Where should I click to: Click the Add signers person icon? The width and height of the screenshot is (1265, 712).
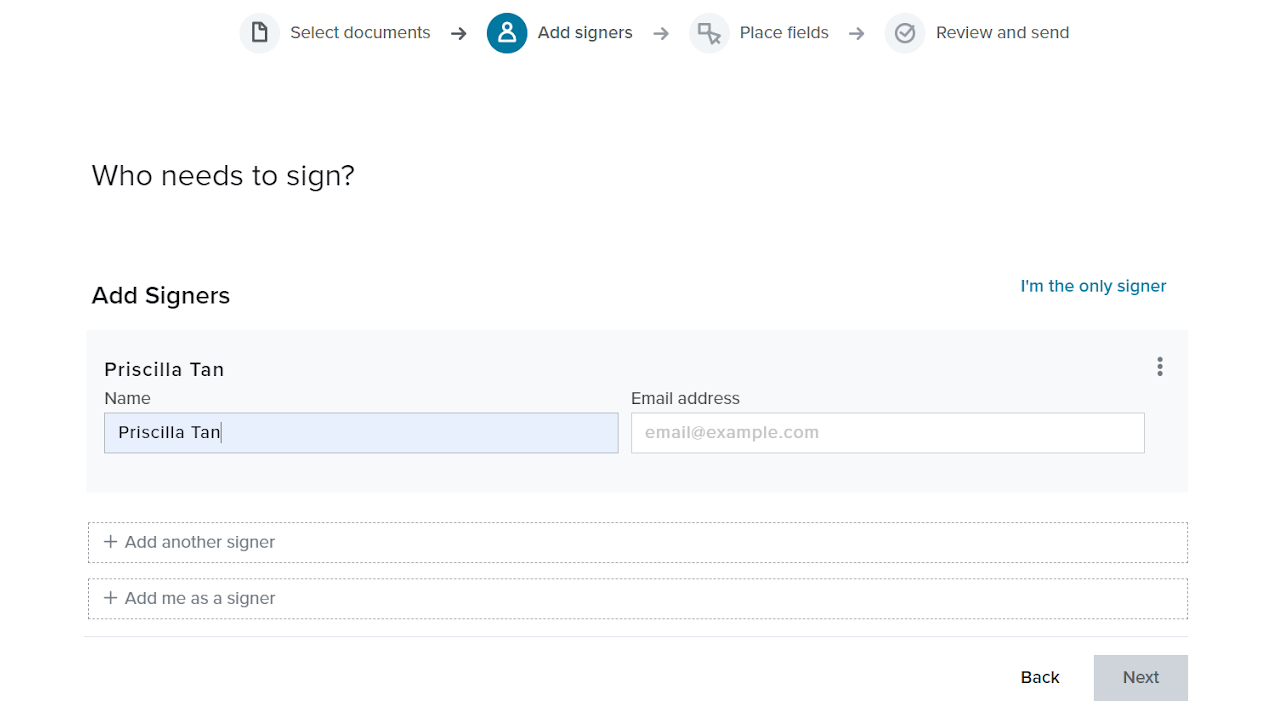pos(507,33)
